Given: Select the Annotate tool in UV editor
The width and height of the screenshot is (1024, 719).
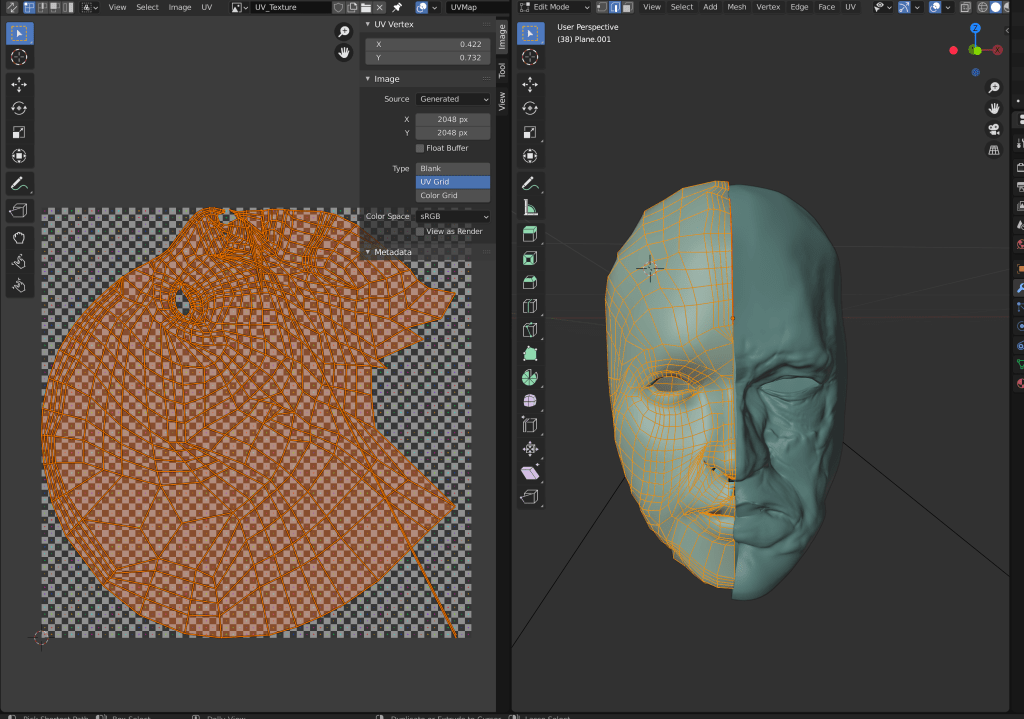Looking at the screenshot, I should (x=19, y=184).
